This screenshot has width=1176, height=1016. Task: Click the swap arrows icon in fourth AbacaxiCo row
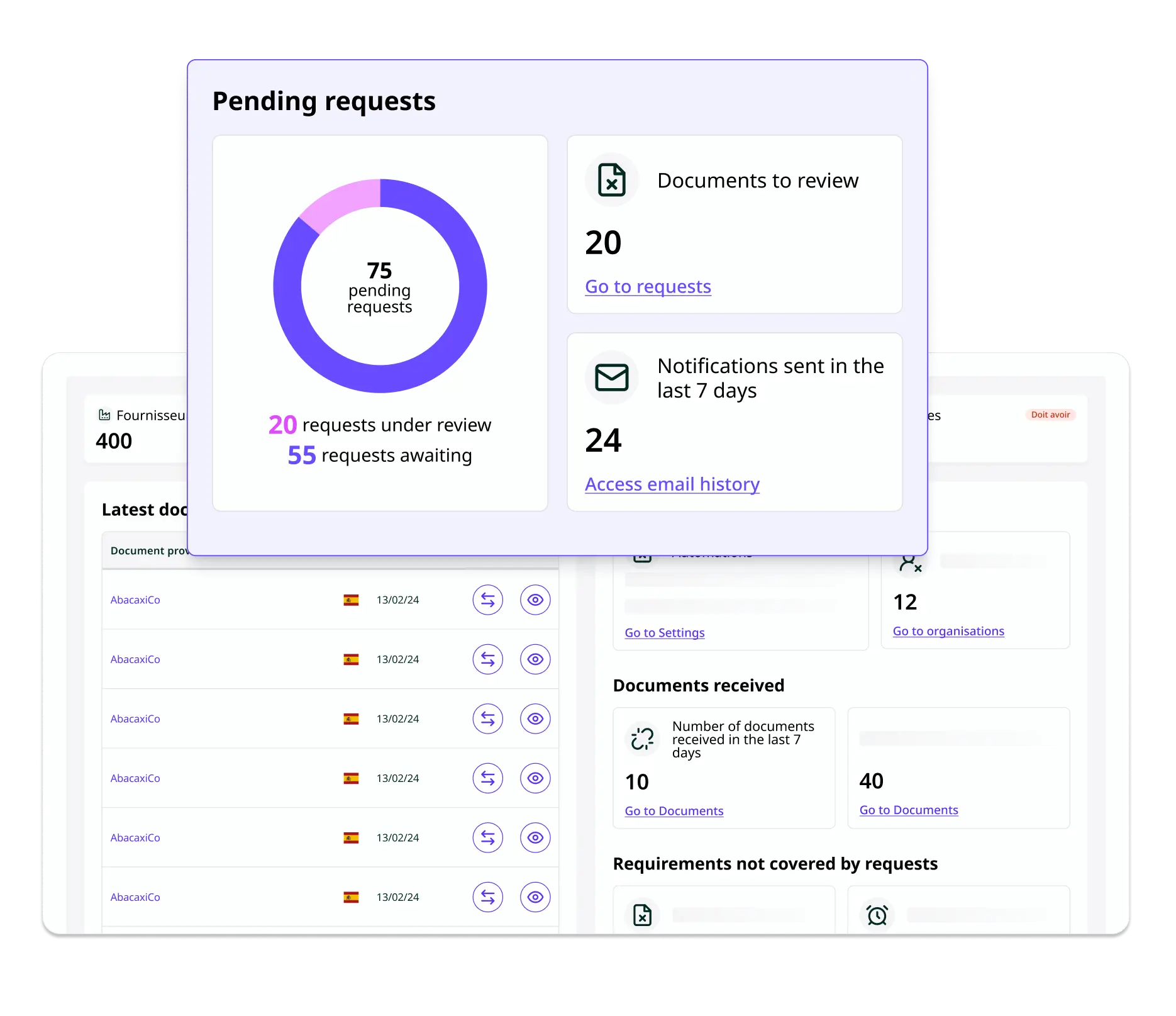(x=487, y=778)
